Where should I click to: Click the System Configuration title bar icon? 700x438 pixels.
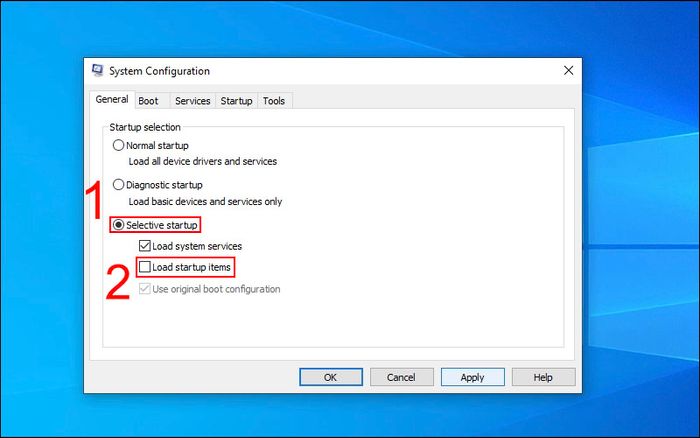coord(97,71)
